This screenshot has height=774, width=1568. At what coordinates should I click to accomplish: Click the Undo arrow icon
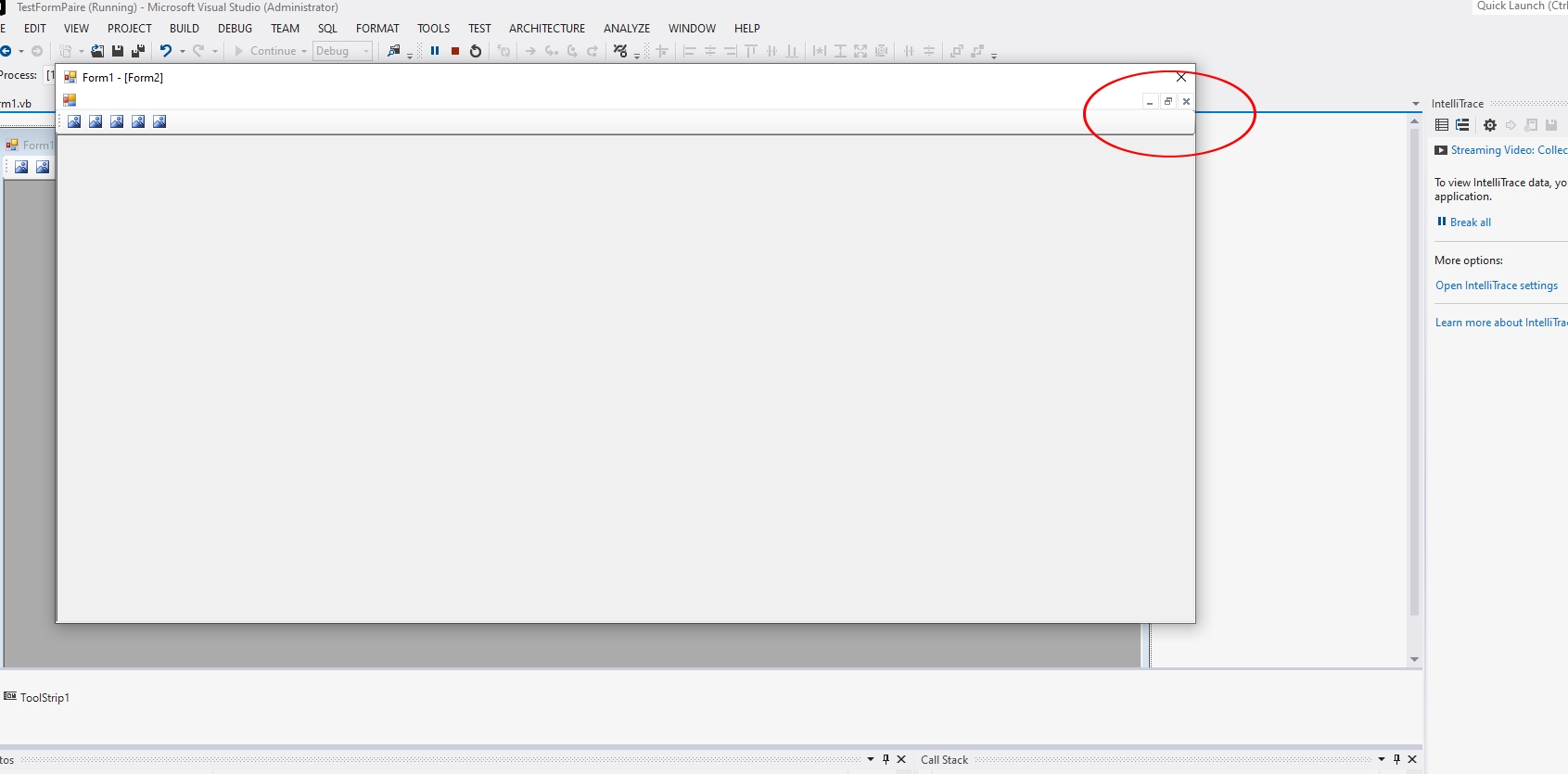(x=165, y=51)
